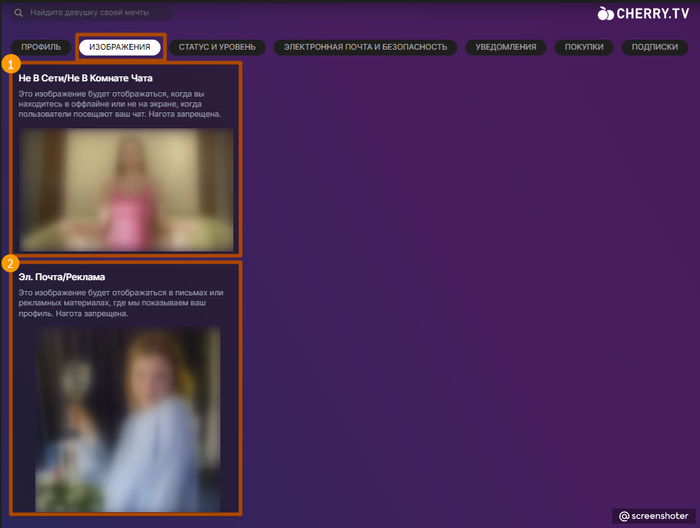This screenshot has width=700, height=528.
Task: Click the description text under Эл. Почта/Реклама
Action: tap(120, 303)
